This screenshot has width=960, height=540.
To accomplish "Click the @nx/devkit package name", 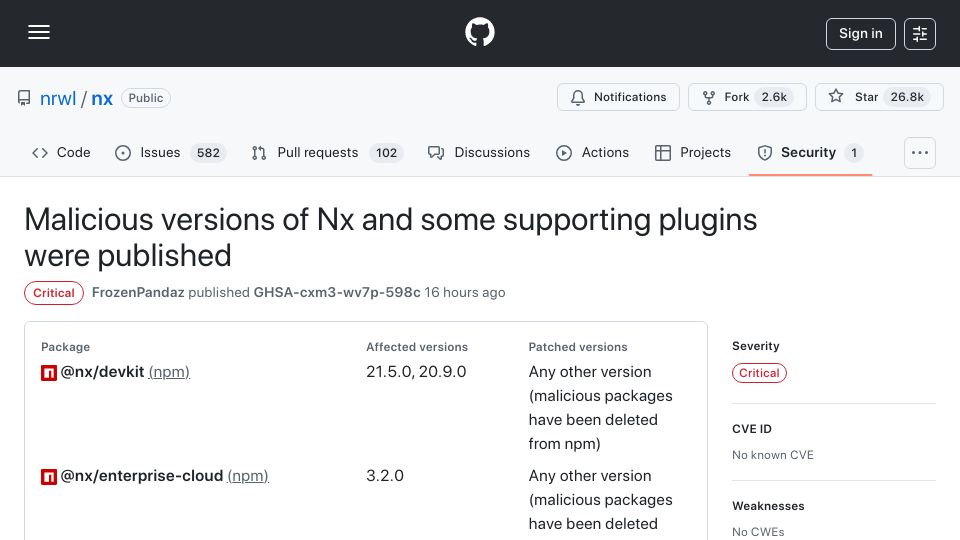I will click(x=102, y=372).
